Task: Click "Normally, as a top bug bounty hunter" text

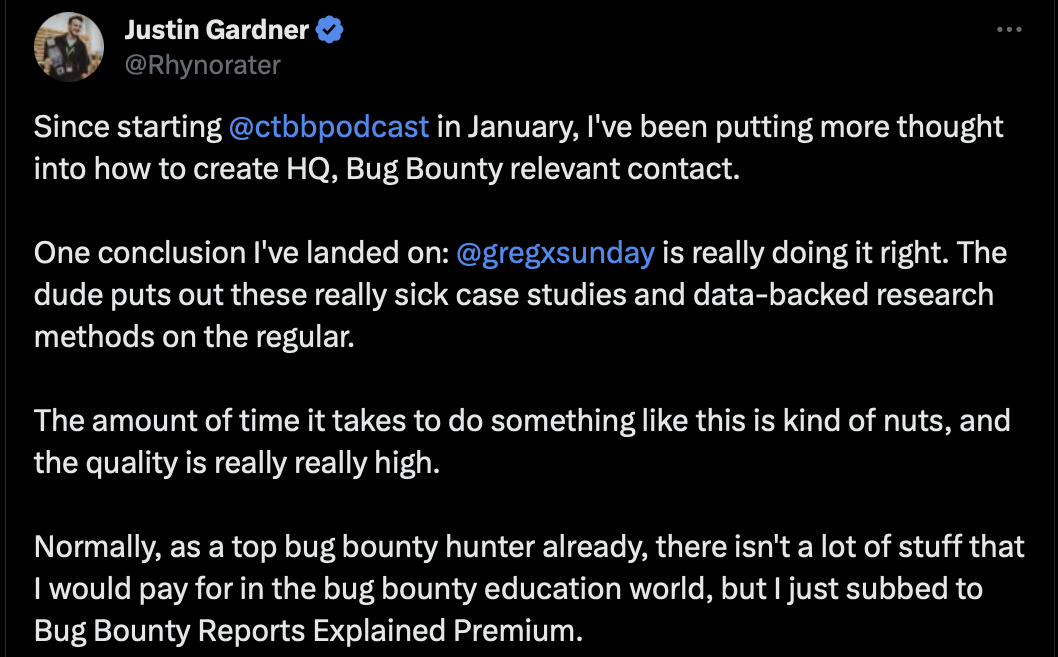Action: [x=284, y=546]
